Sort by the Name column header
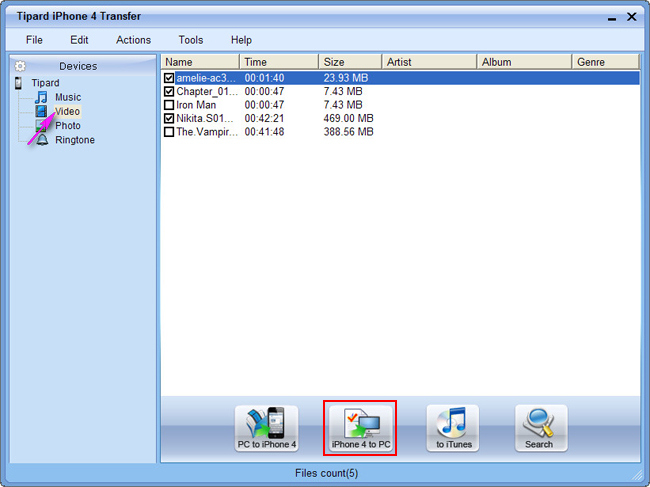 coord(200,62)
